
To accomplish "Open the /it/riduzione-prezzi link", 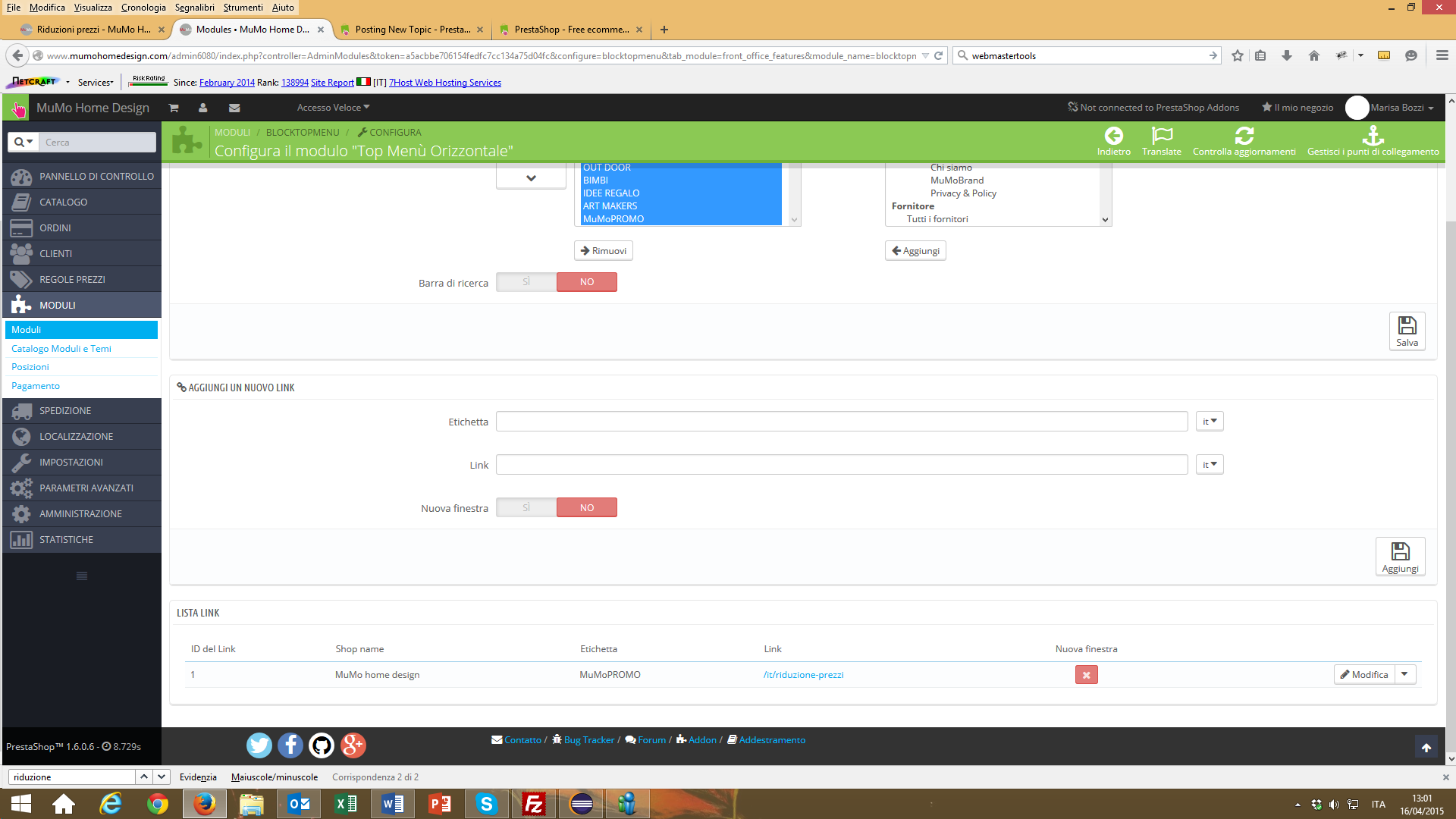I will pos(803,675).
